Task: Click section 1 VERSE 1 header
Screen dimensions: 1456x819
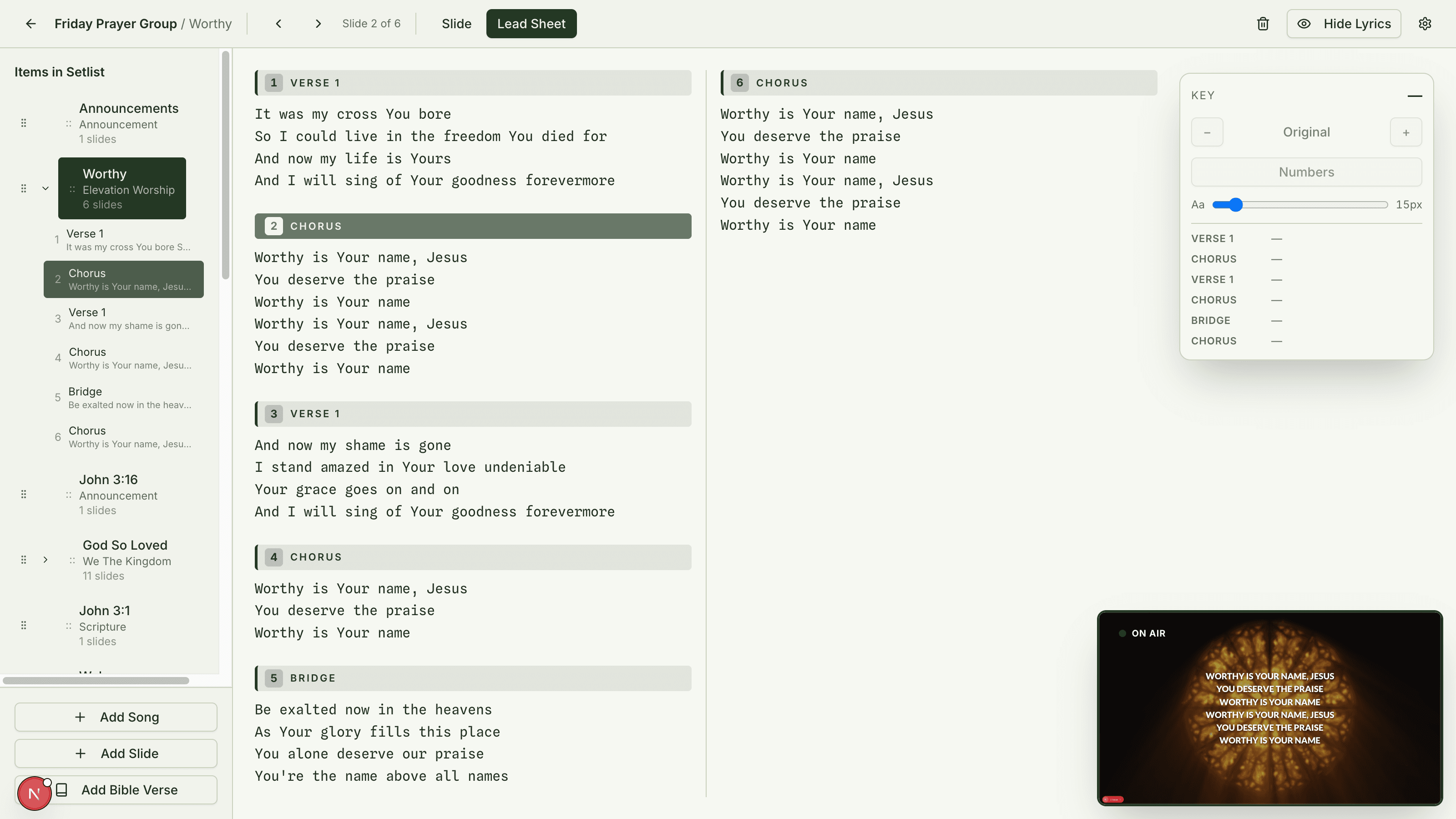Action: (473, 82)
